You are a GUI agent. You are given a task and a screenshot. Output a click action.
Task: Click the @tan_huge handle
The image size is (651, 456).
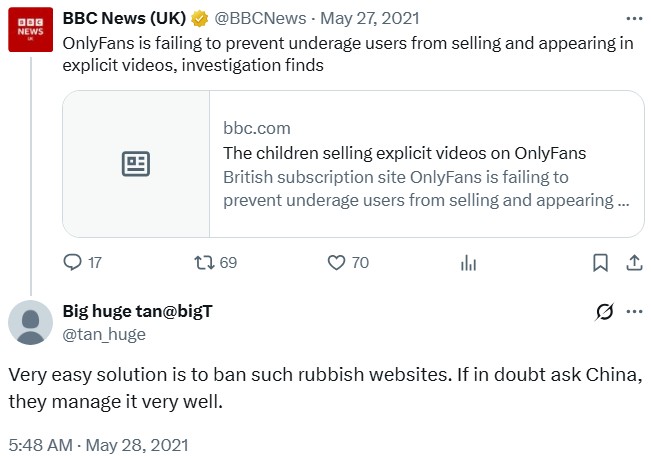pos(104,334)
